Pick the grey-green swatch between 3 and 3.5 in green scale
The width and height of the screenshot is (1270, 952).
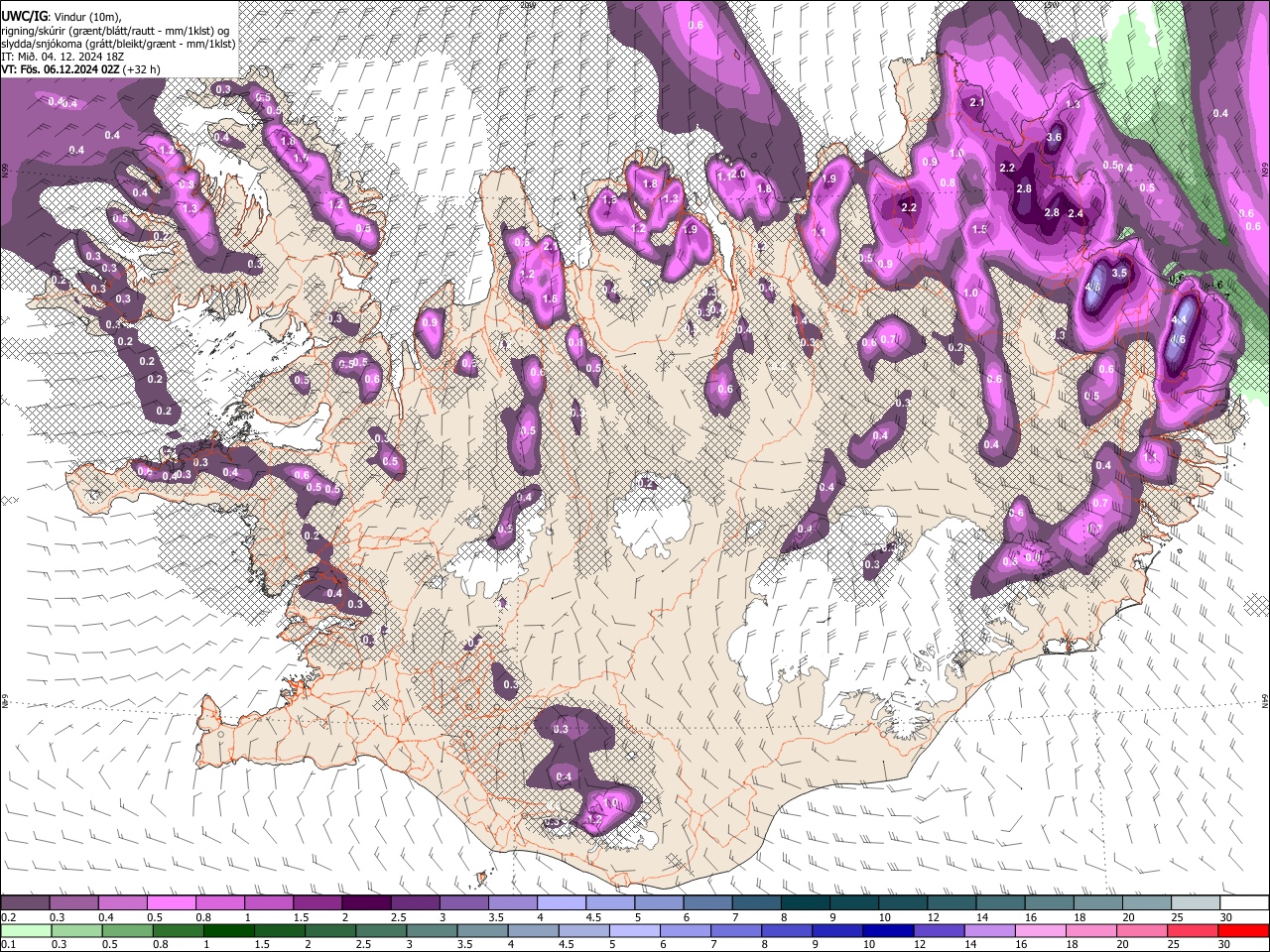pyautogui.click(x=432, y=931)
